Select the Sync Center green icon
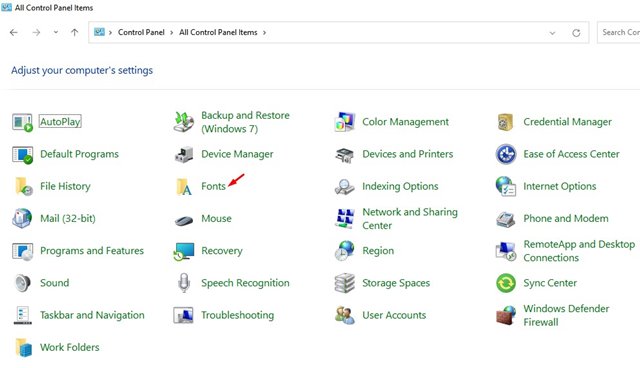This screenshot has width=640, height=368. click(x=506, y=283)
